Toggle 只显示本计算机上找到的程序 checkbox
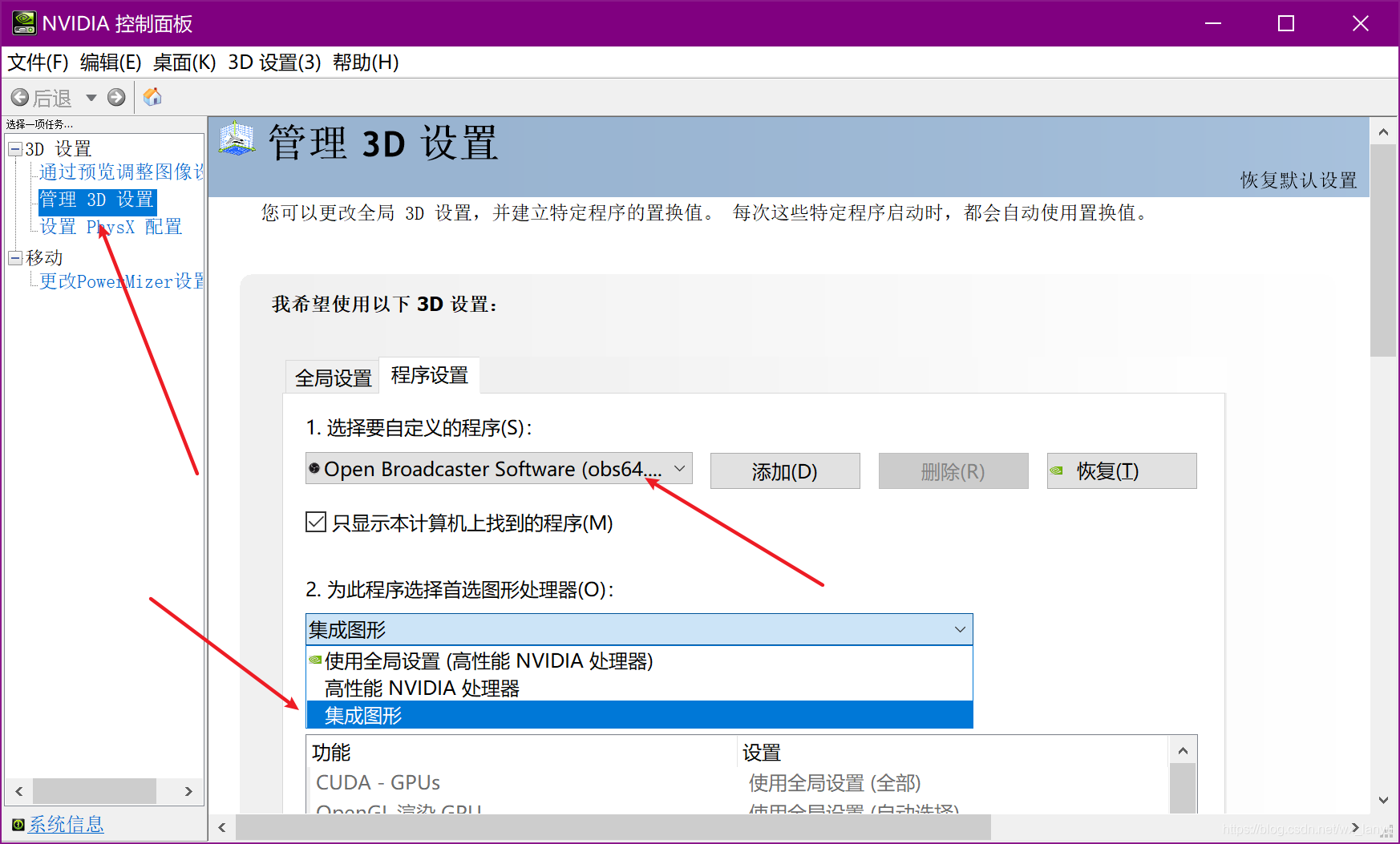 click(x=316, y=523)
